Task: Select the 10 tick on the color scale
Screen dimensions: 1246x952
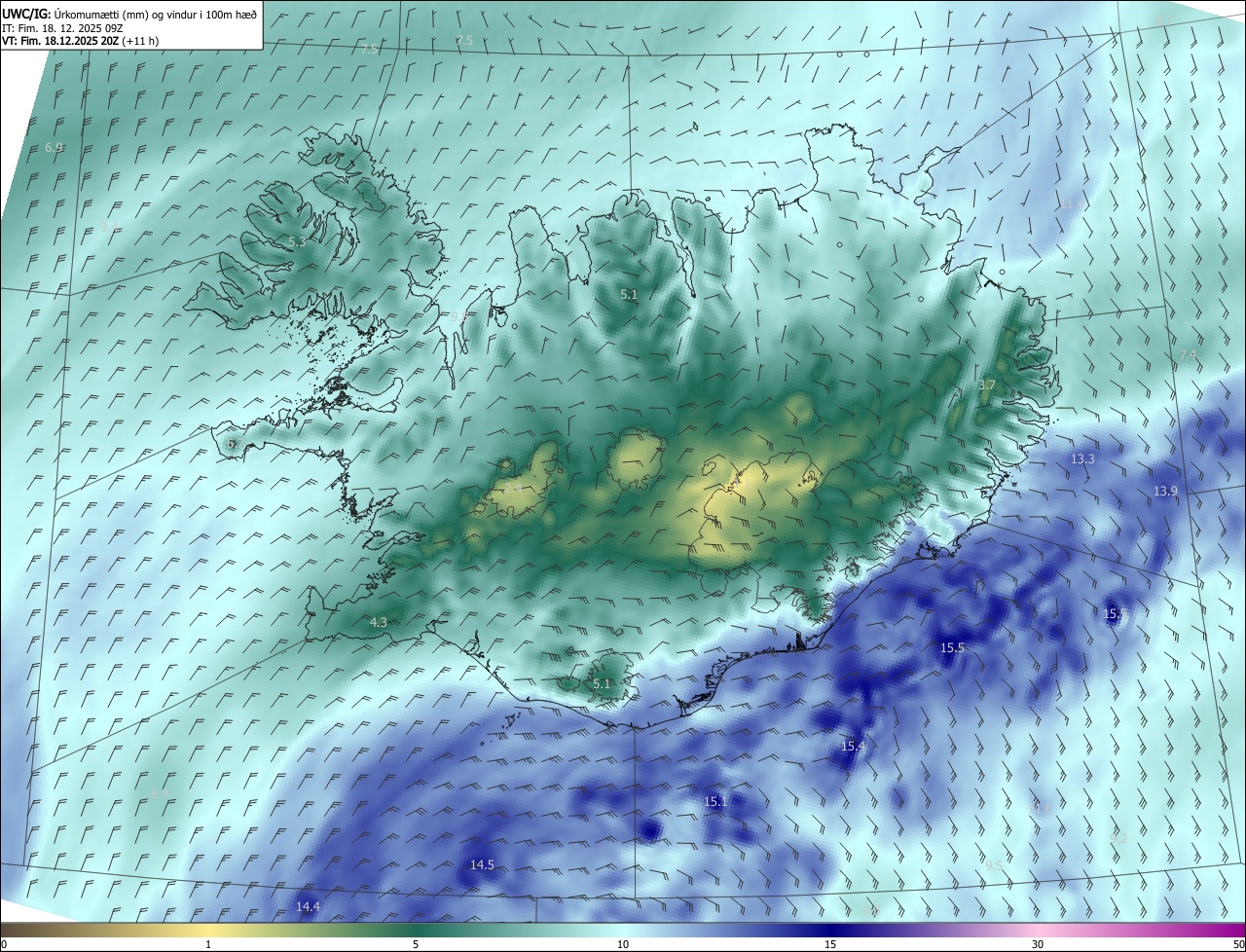Action: 623,944
